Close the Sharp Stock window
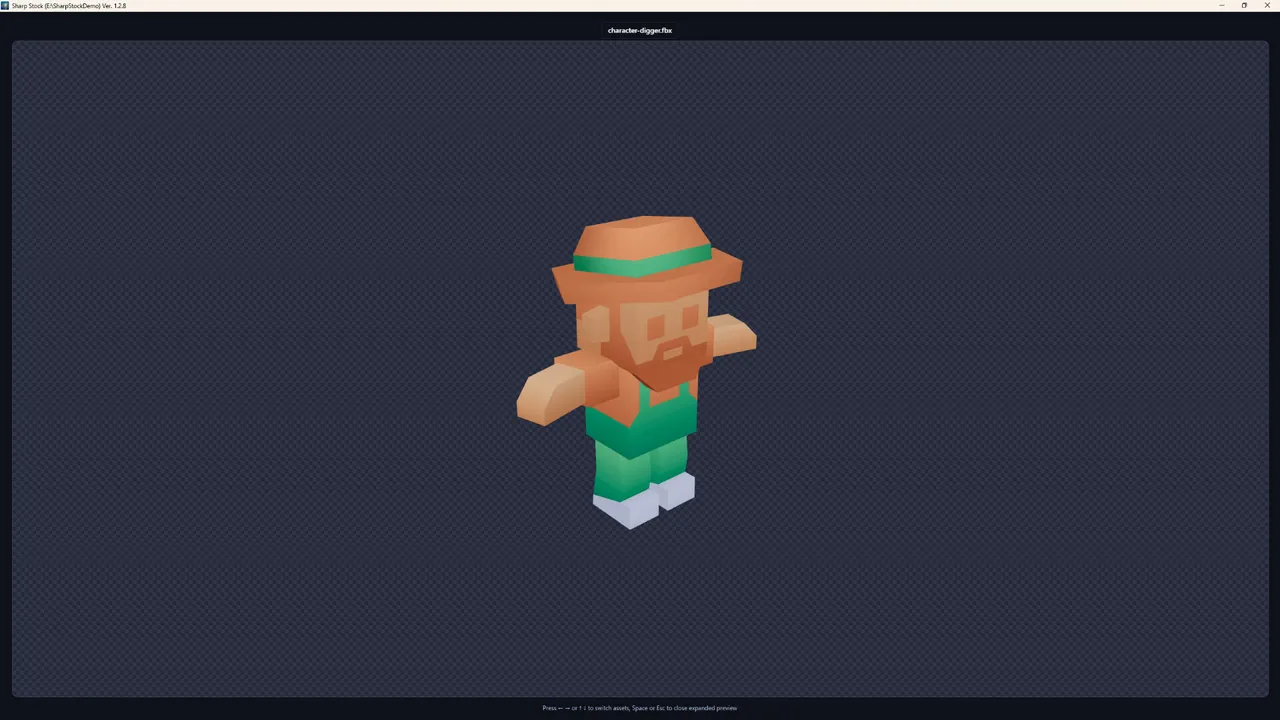This screenshot has width=1280, height=720. (1267, 6)
